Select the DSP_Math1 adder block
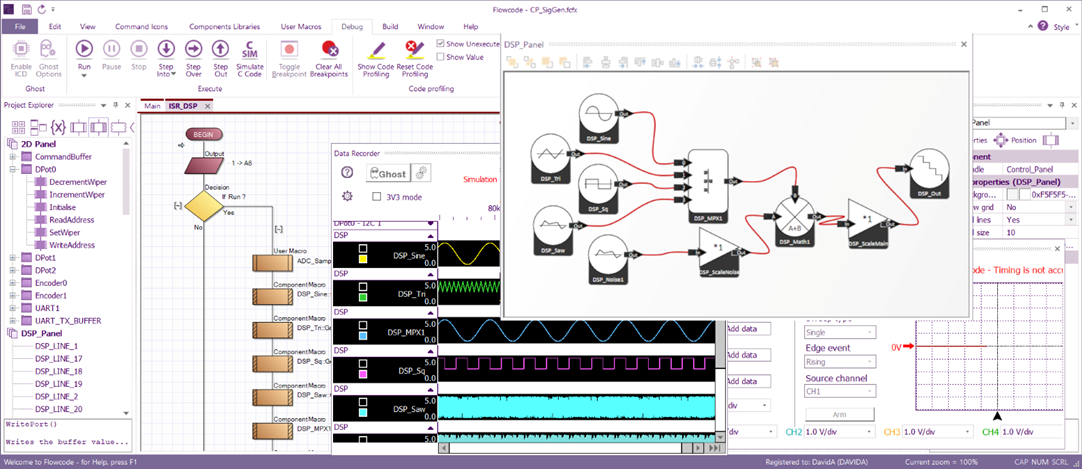 tap(793, 221)
